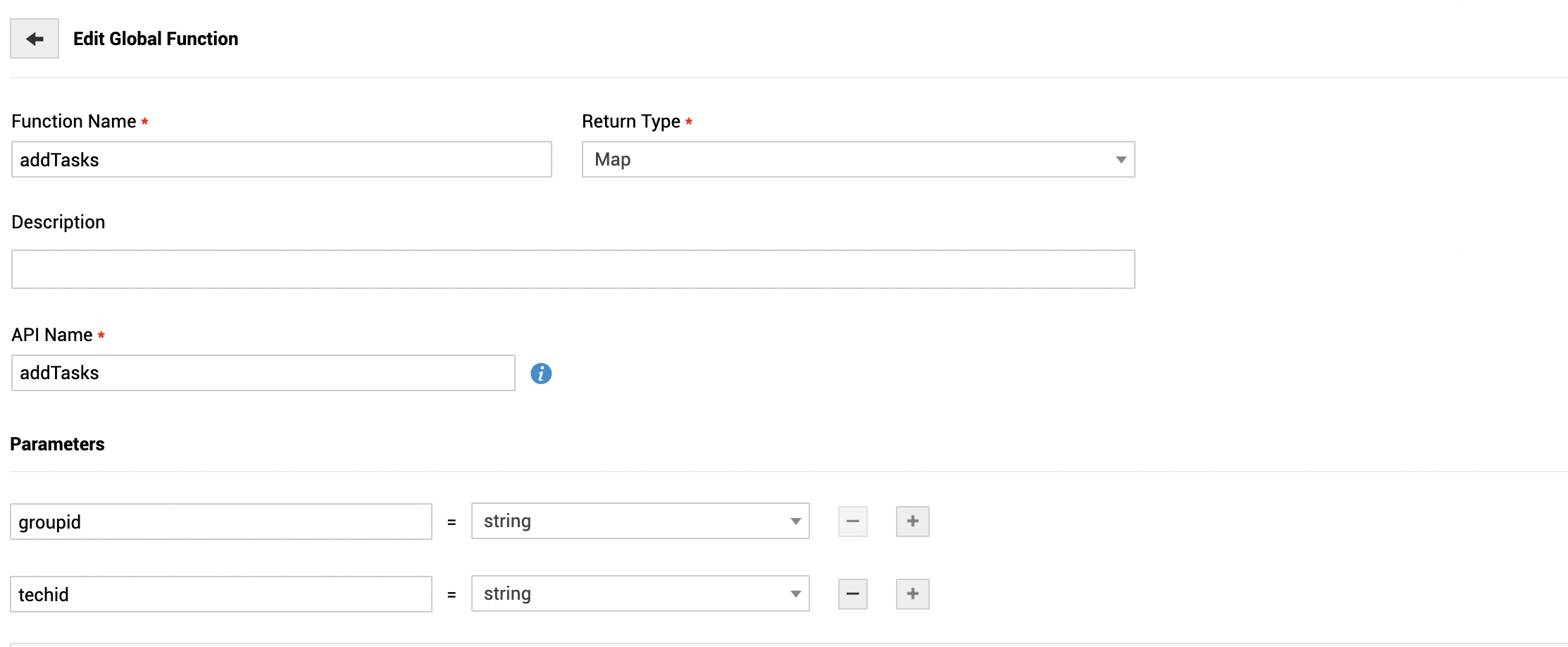Click the back arrow button
Image resolution: width=1568 pixels, height=647 pixels.
tap(35, 39)
